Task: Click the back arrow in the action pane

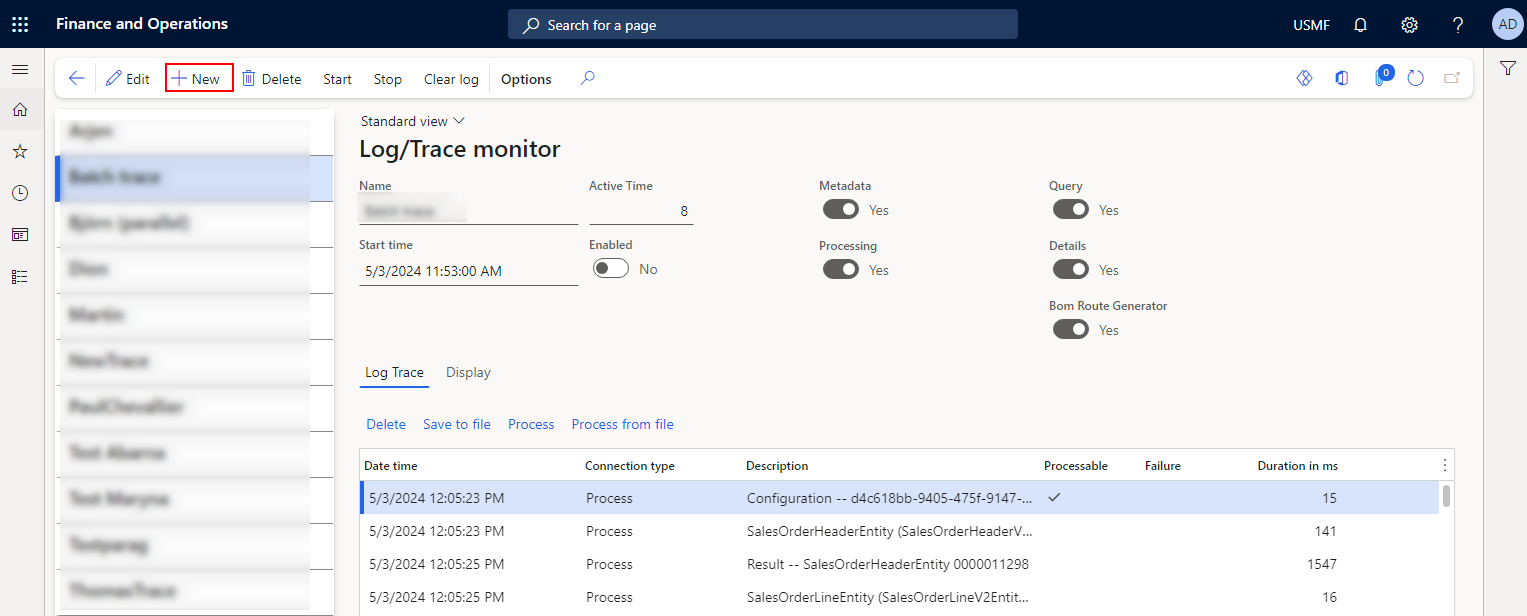Action: coord(76,79)
